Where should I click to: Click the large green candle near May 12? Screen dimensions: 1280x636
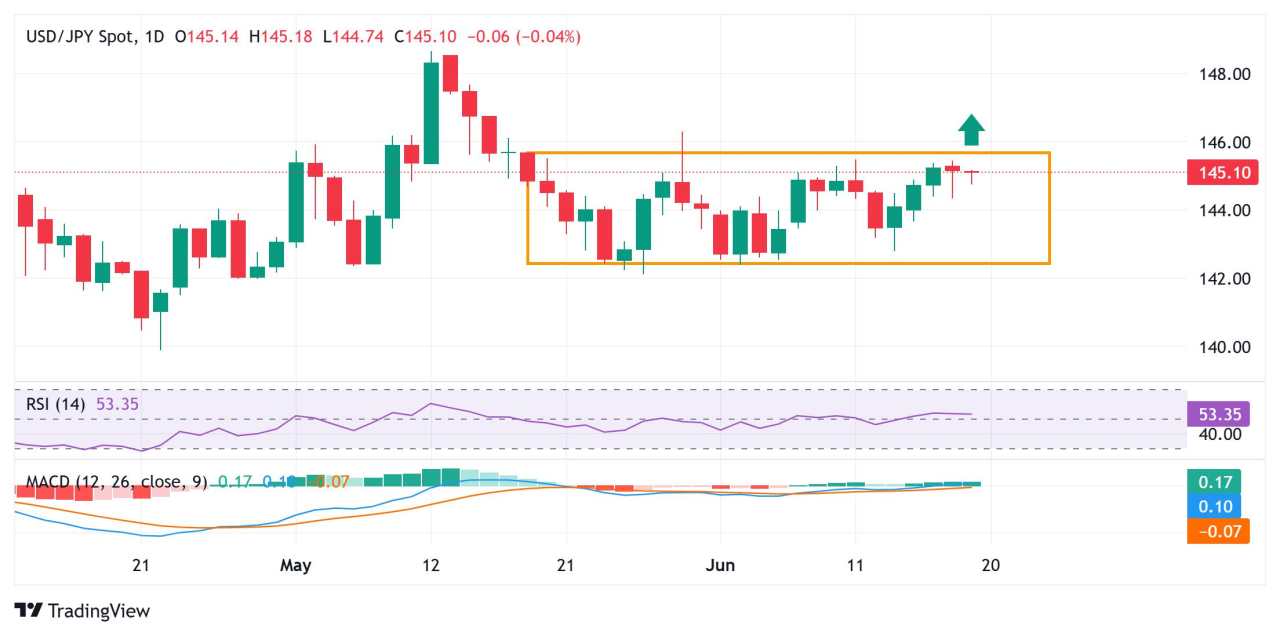[x=431, y=112]
